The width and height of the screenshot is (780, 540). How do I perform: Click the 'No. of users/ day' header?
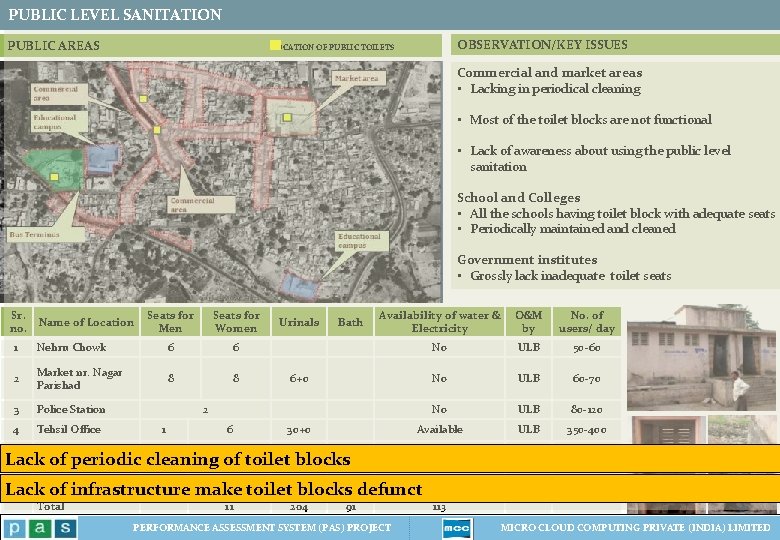587,322
